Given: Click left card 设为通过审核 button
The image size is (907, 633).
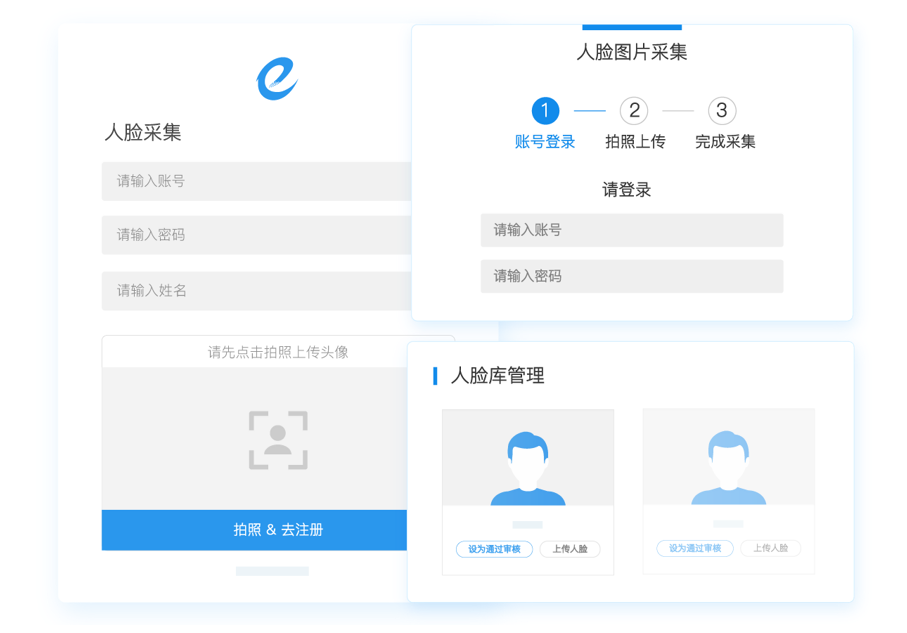Looking at the screenshot, I should [x=494, y=549].
